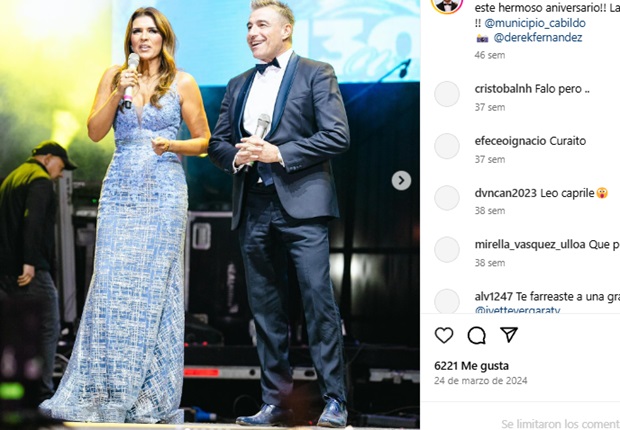The image size is (620, 430).
Task: Open the post author's profile picture
Action: pyautogui.click(x=447, y=4)
